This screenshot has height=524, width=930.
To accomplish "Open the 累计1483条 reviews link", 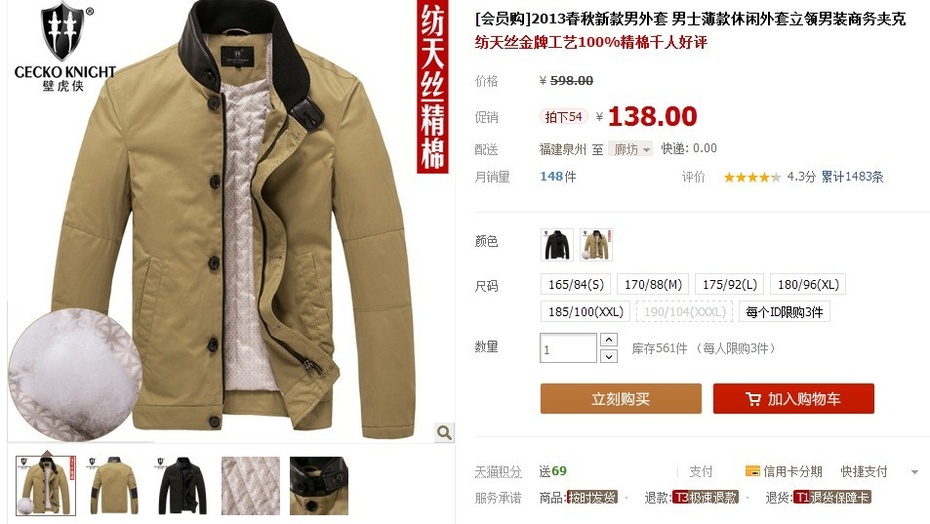I will (x=852, y=177).
